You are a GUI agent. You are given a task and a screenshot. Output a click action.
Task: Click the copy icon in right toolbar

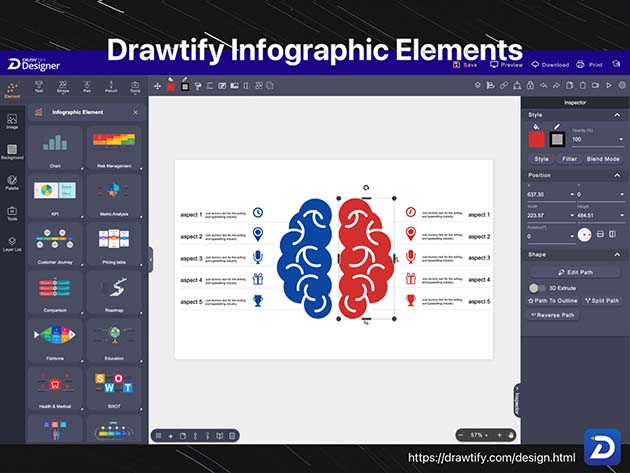(569, 85)
